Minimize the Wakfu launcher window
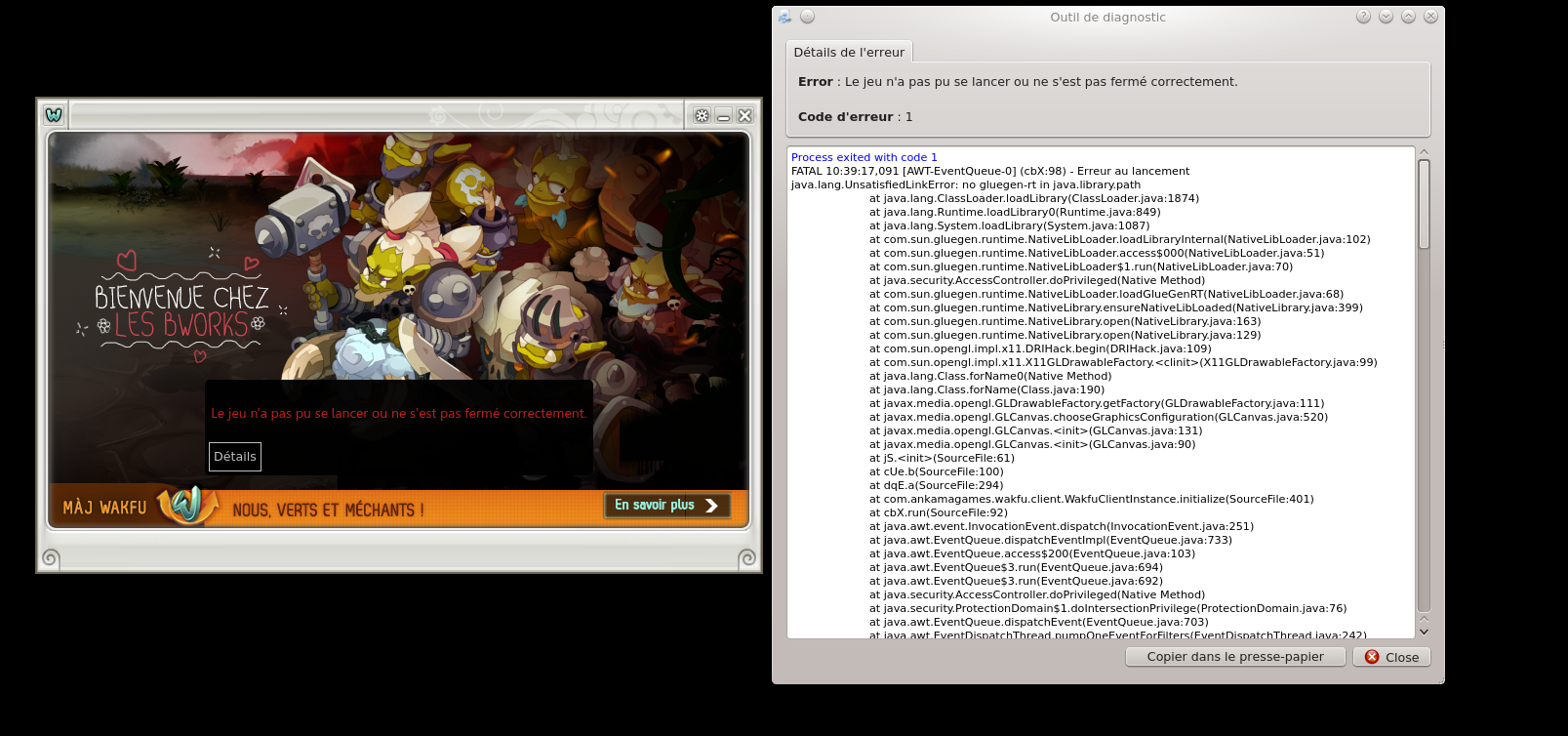This screenshot has width=1568, height=736. [723, 115]
